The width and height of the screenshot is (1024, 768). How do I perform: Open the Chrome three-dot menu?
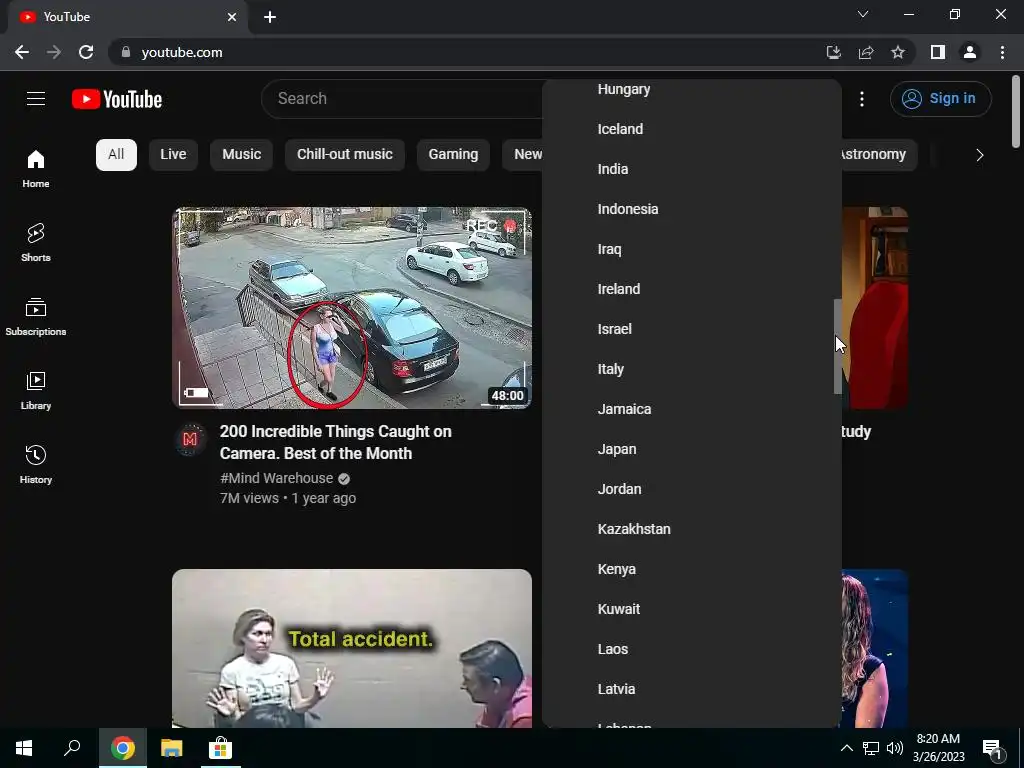pos(1002,52)
